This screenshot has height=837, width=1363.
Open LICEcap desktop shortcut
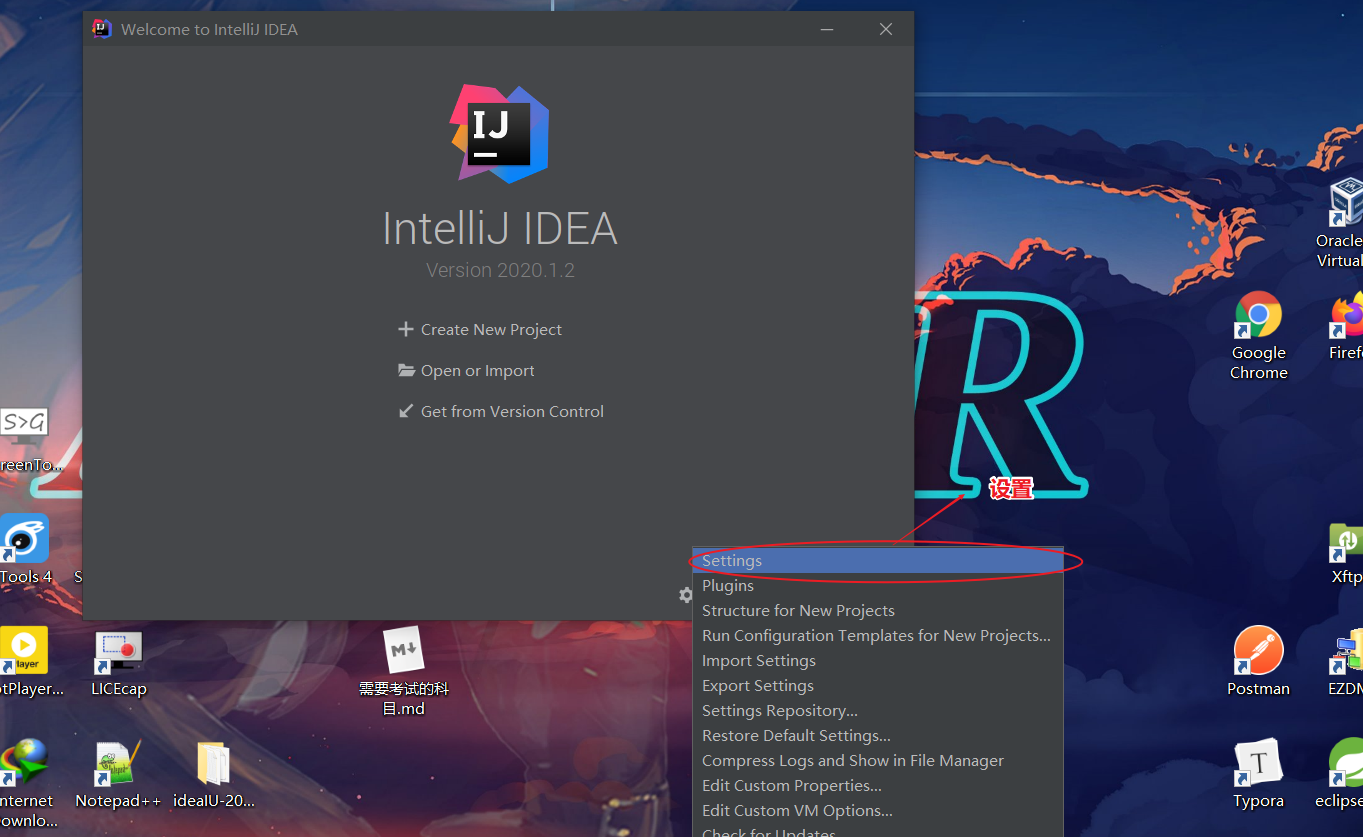coord(118,662)
